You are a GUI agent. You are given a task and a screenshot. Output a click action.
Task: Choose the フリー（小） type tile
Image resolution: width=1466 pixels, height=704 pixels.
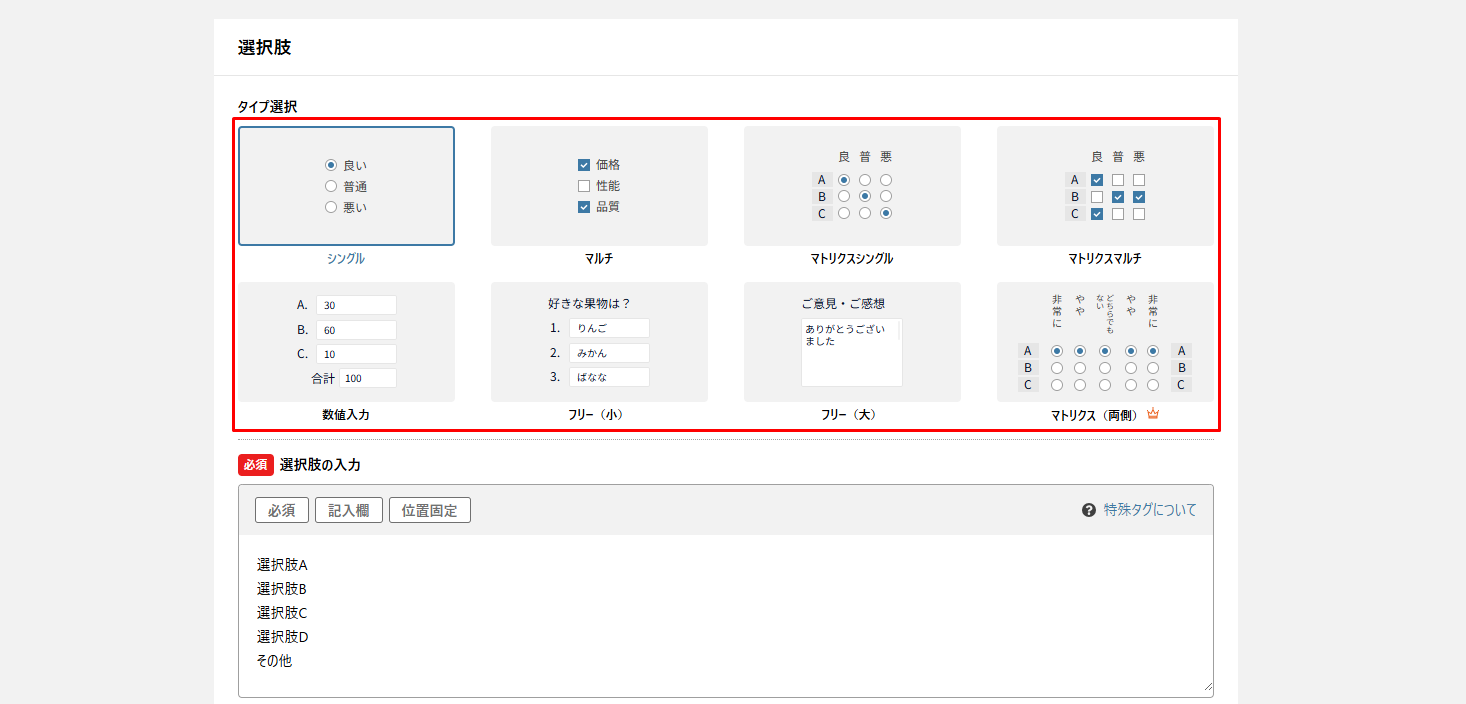(599, 342)
